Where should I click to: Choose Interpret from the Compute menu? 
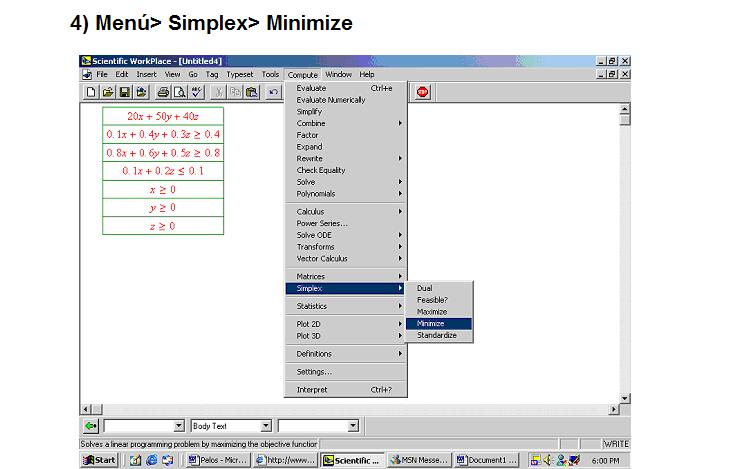346,390
